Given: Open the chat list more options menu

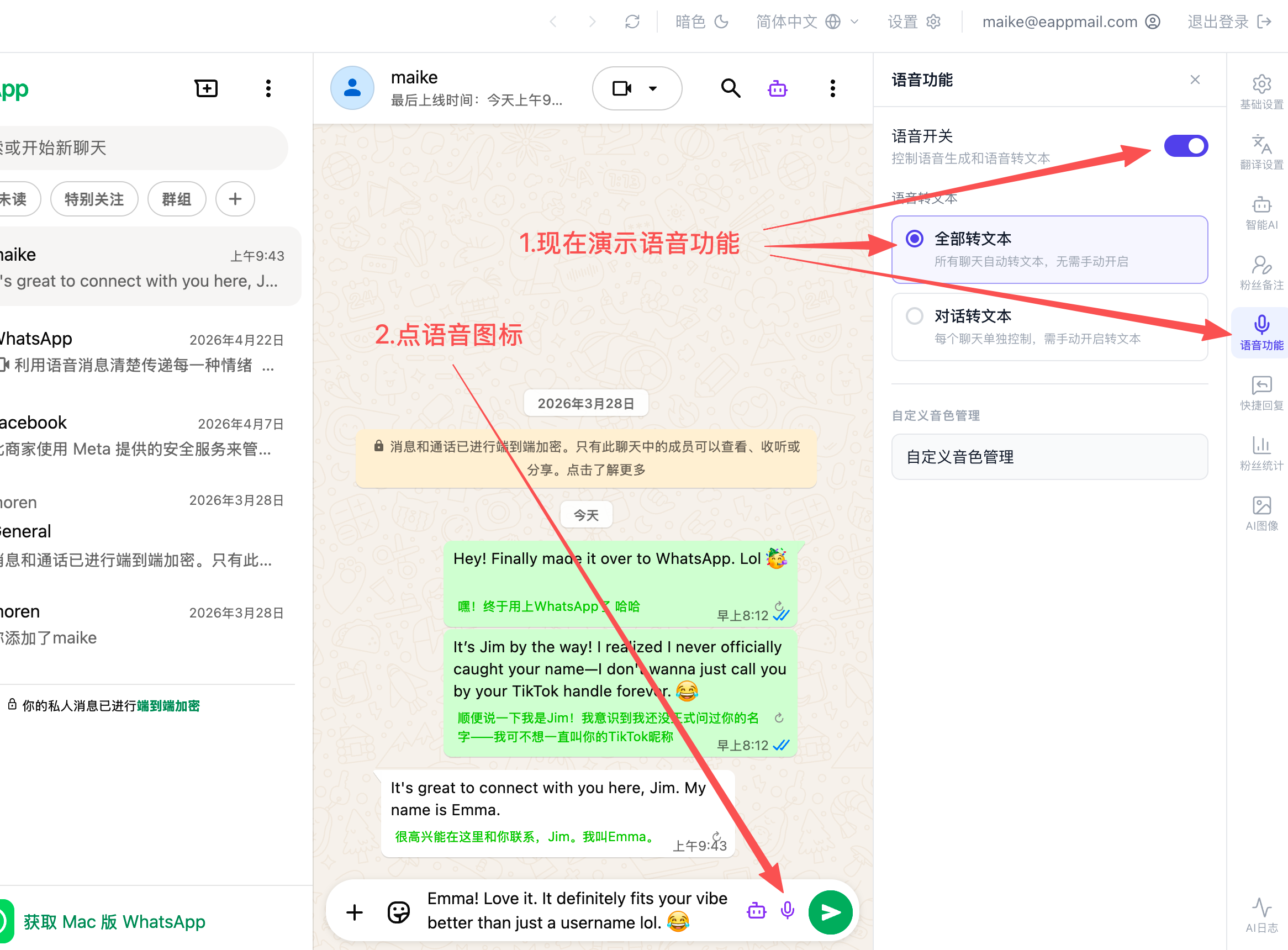Looking at the screenshot, I should tap(268, 88).
